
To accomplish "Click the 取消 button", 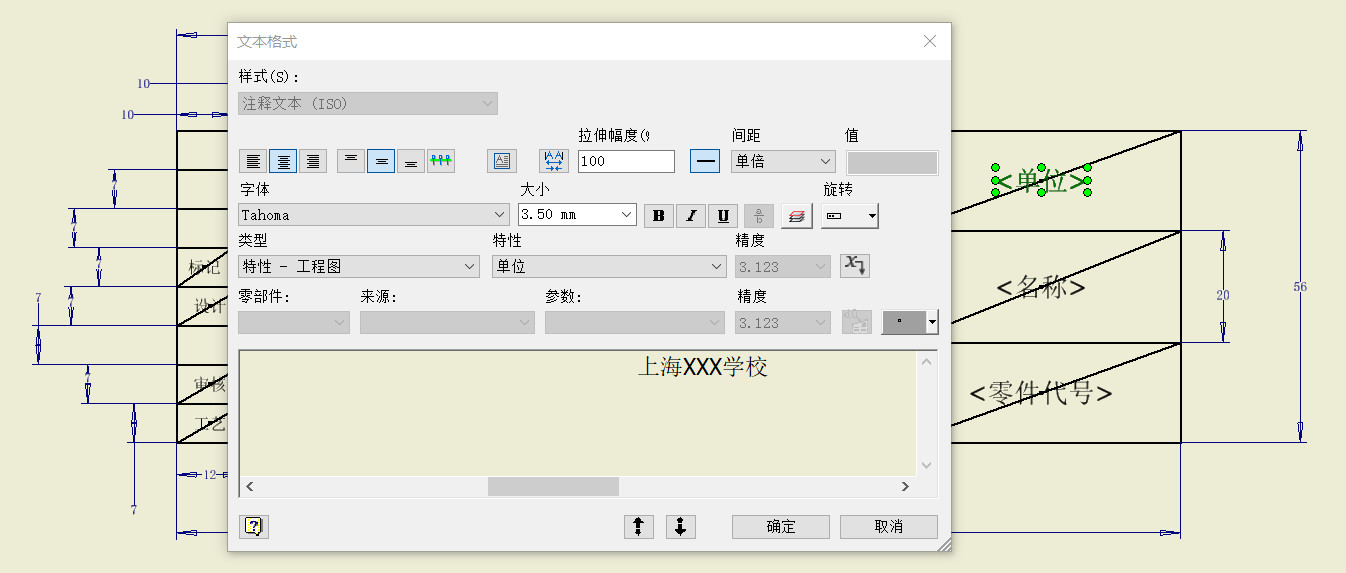I will click(889, 526).
